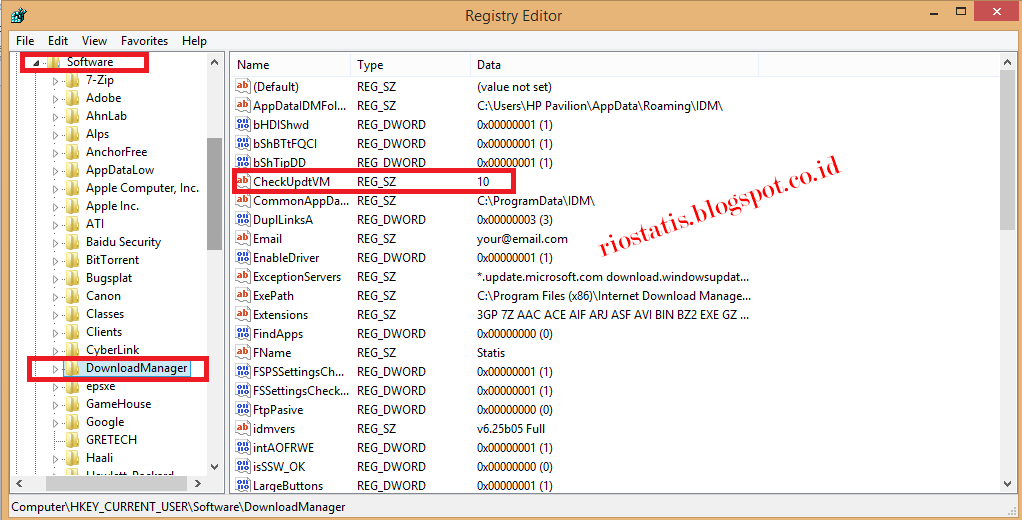Click the FindApps DWORD icon
The image size is (1022, 520).
coord(242,334)
